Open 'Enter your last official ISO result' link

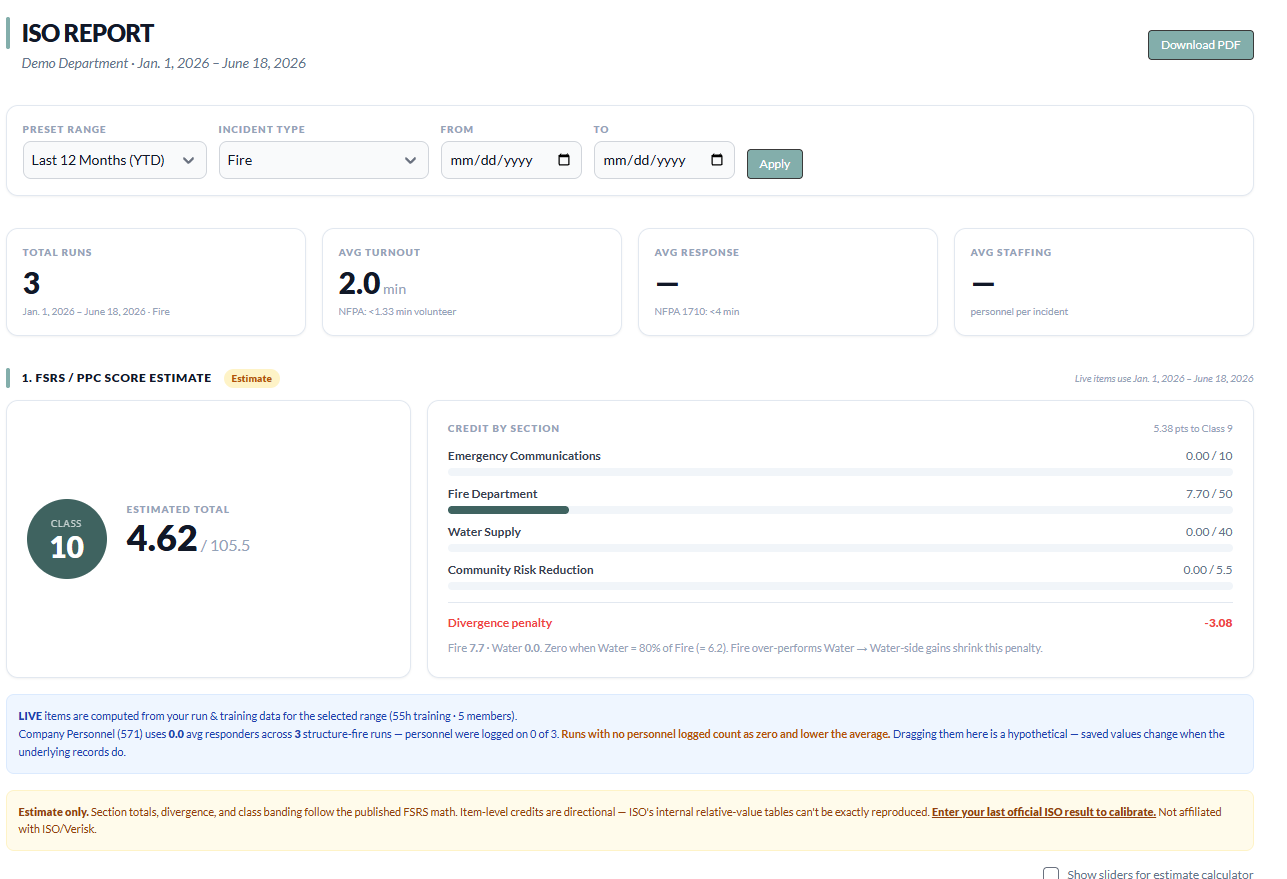click(1043, 812)
